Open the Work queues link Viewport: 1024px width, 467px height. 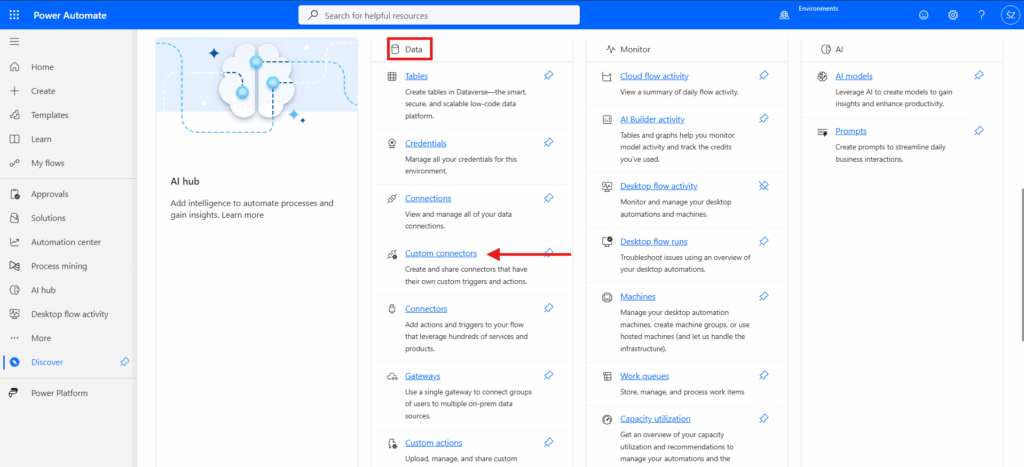coord(645,376)
